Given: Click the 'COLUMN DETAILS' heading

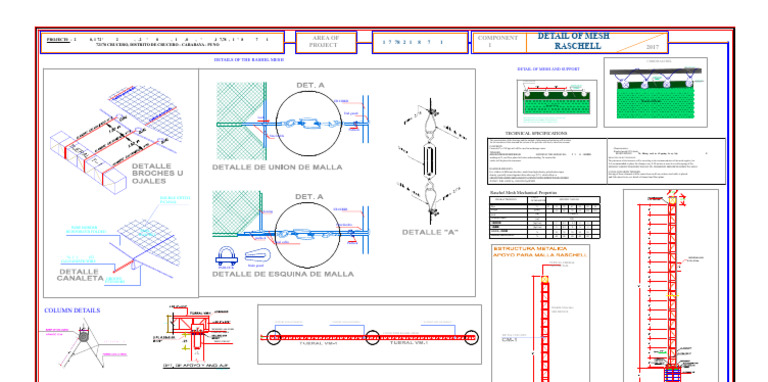Looking at the screenshot, I should (72, 310).
